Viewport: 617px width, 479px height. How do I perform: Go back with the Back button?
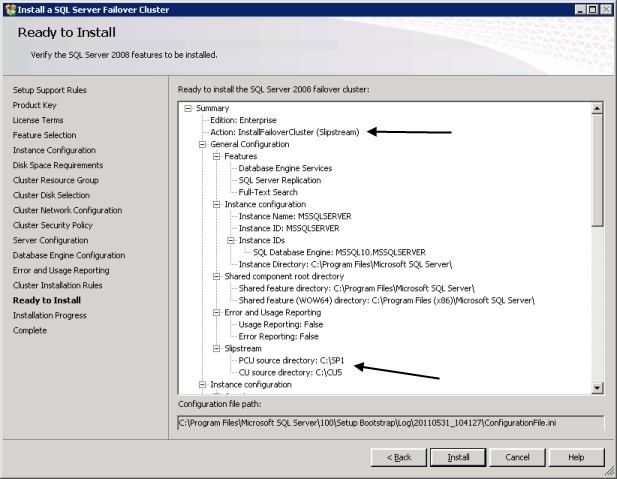click(399, 457)
